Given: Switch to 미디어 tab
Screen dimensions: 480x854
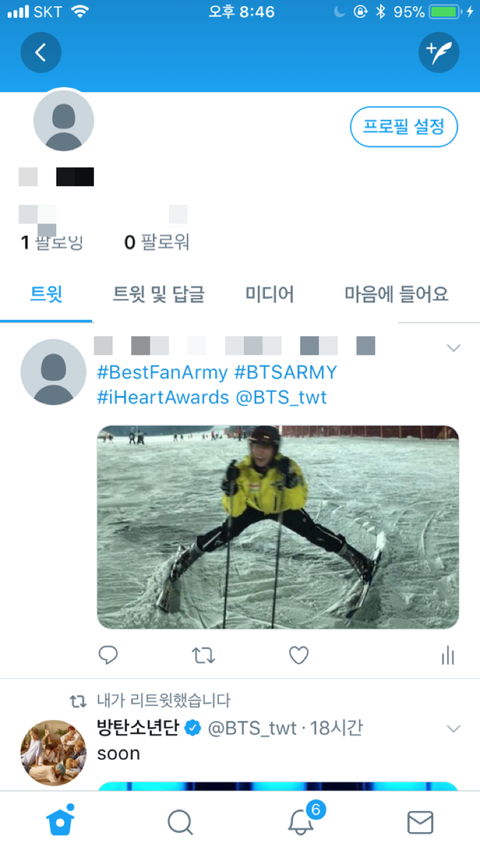Looking at the screenshot, I should tap(270, 294).
